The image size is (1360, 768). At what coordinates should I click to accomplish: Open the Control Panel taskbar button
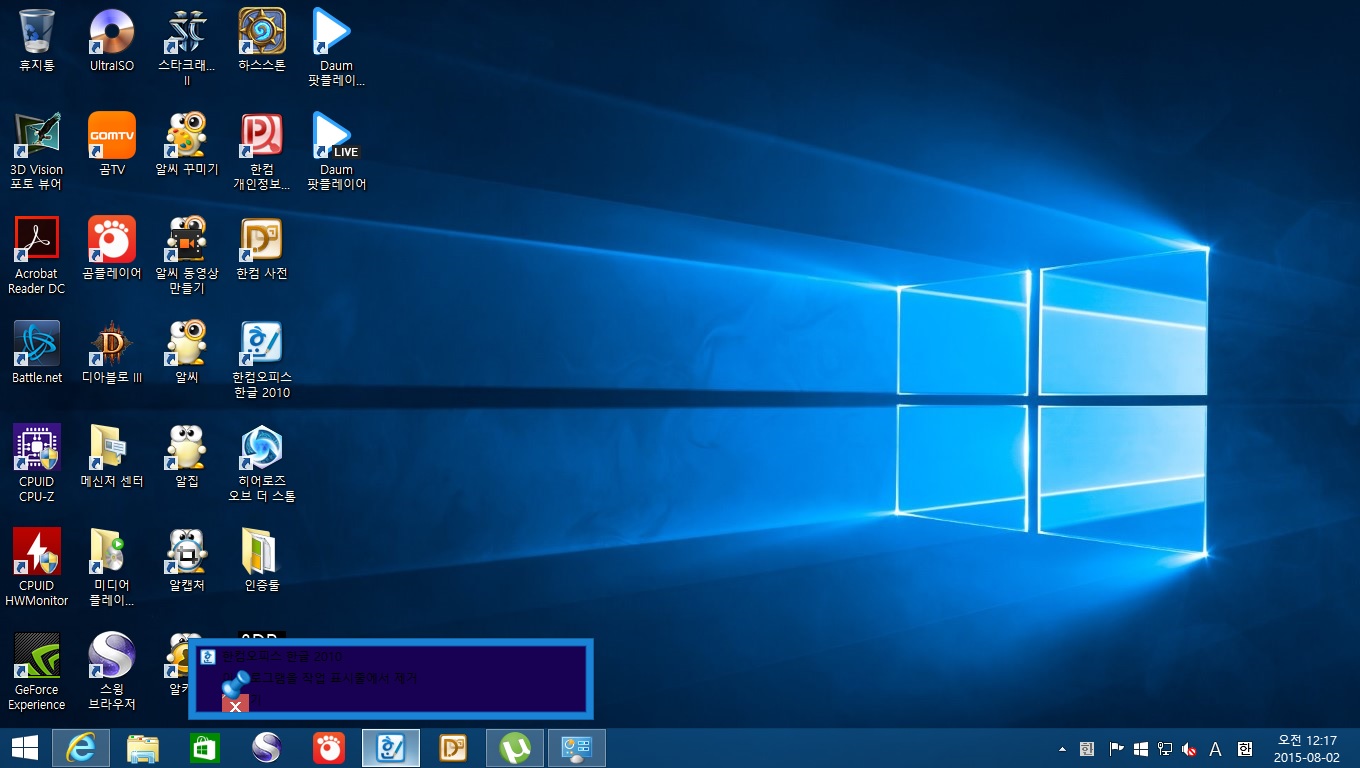click(x=577, y=748)
